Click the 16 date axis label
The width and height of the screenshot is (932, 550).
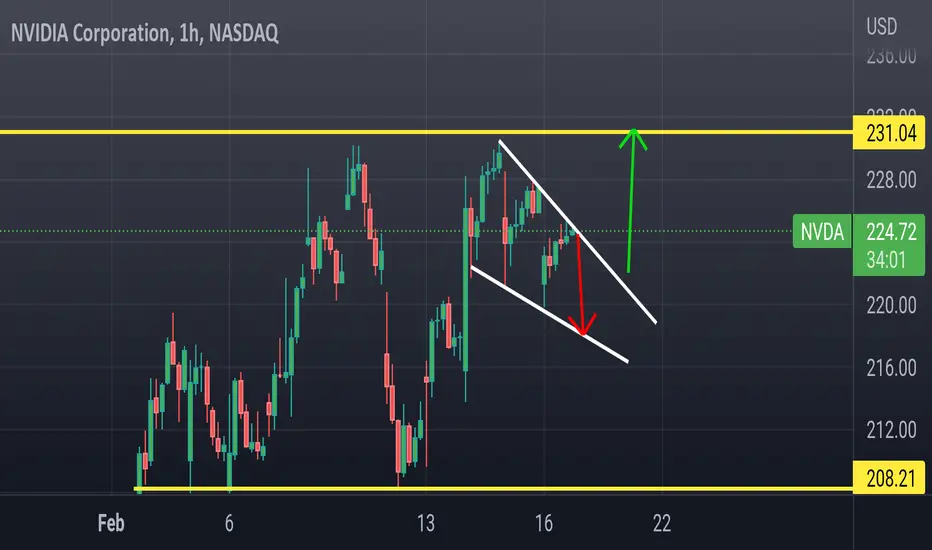pyautogui.click(x=544, y=523)
